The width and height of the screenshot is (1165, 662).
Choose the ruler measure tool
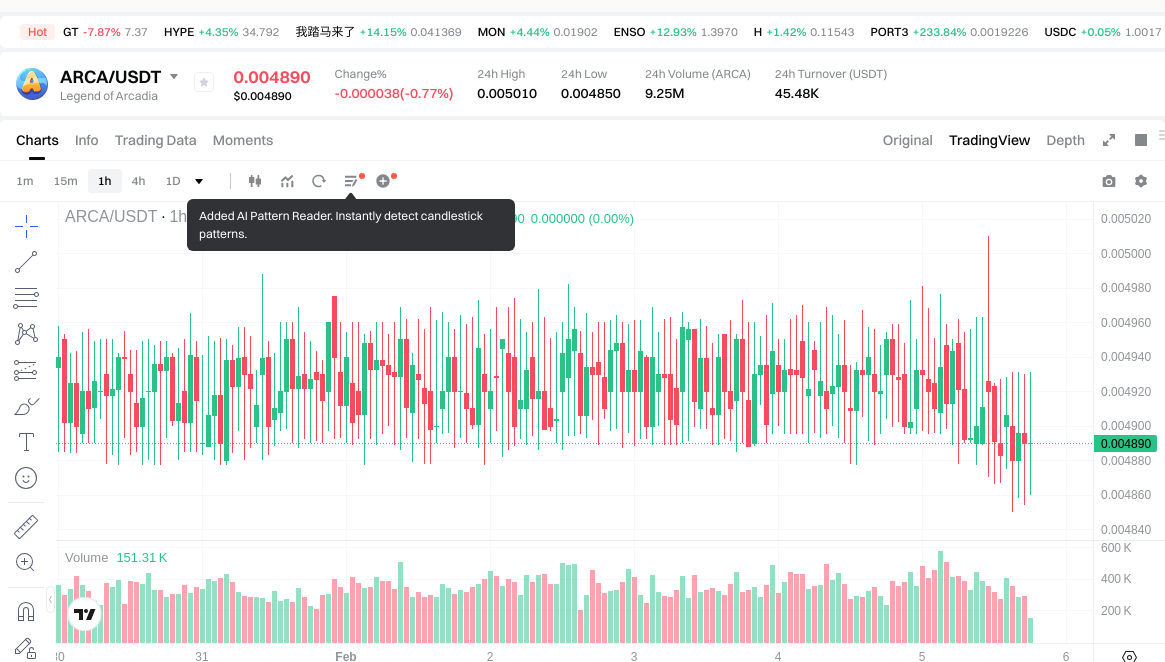click(x=26, y=526)
